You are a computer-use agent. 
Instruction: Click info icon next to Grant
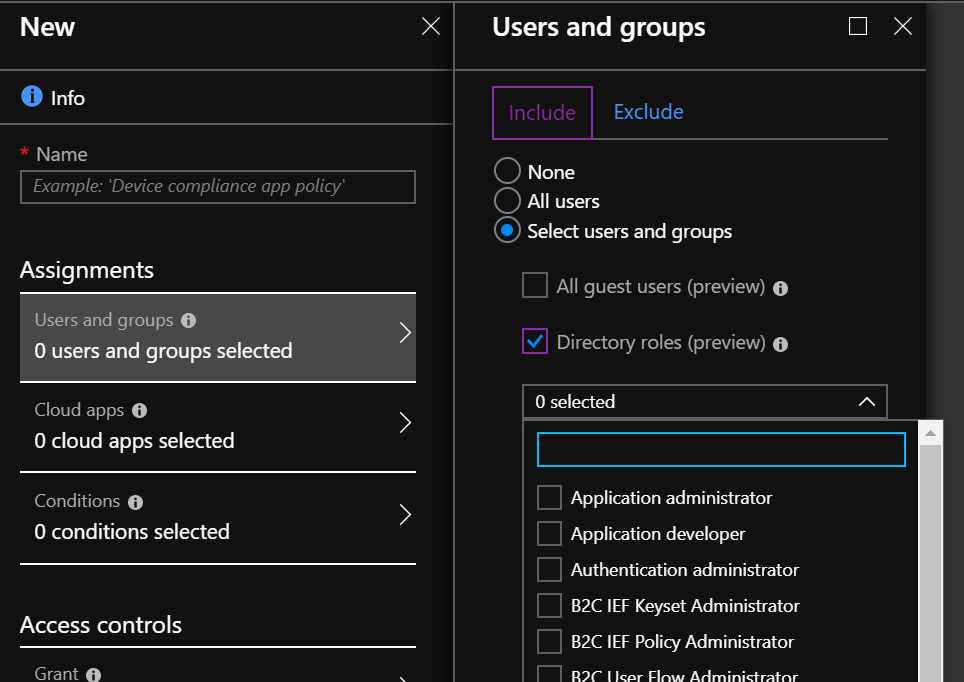pos(94,675)
